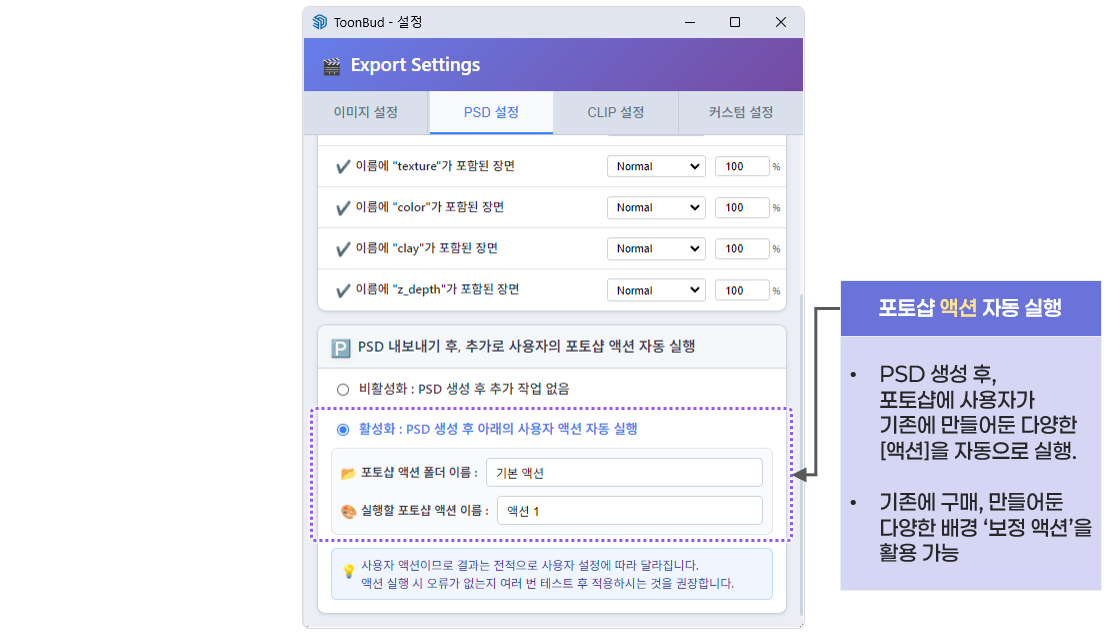
Task: Switch to the CLIP 설정 tab
Action: 615,113
